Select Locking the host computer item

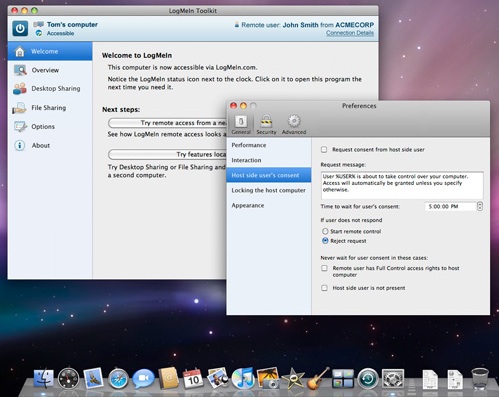(269, 190)
